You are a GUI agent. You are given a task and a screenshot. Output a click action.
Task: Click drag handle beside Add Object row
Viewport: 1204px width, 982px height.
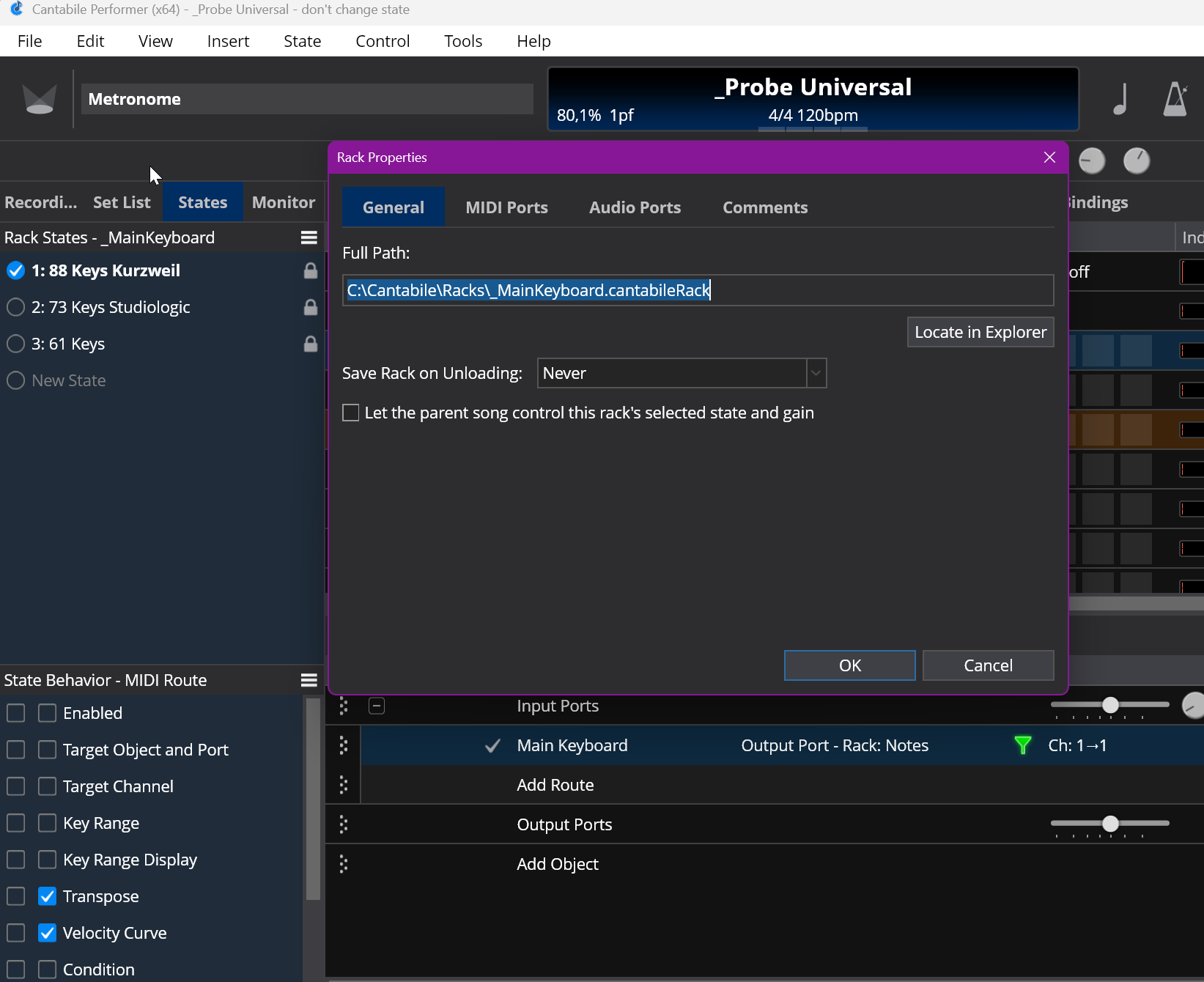[x=344, y=864]
